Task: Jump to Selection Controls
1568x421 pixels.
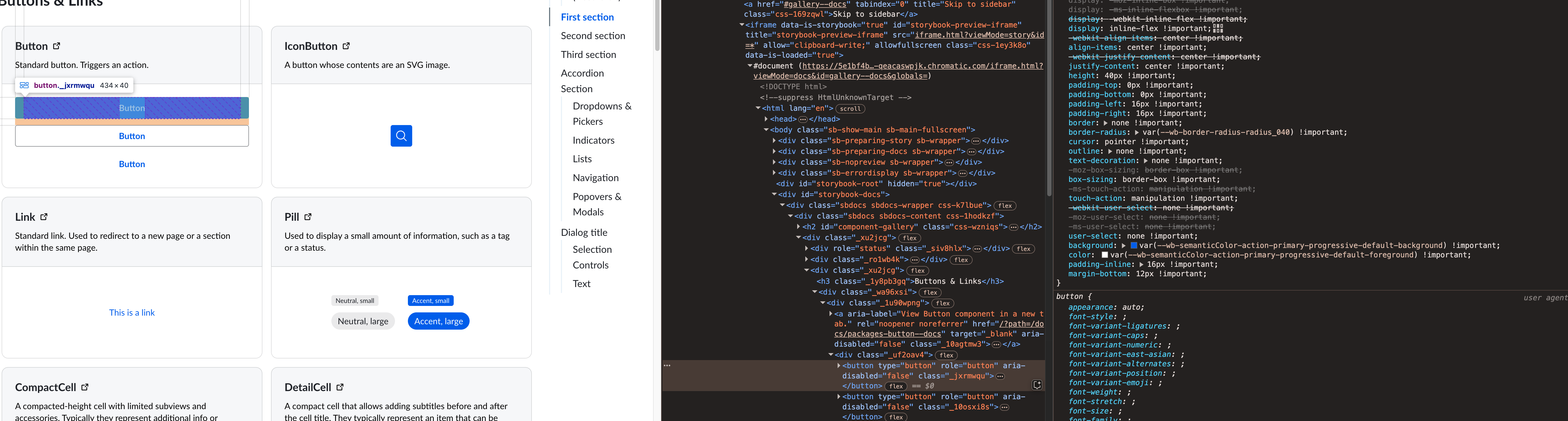Action: tap(592, 257)
